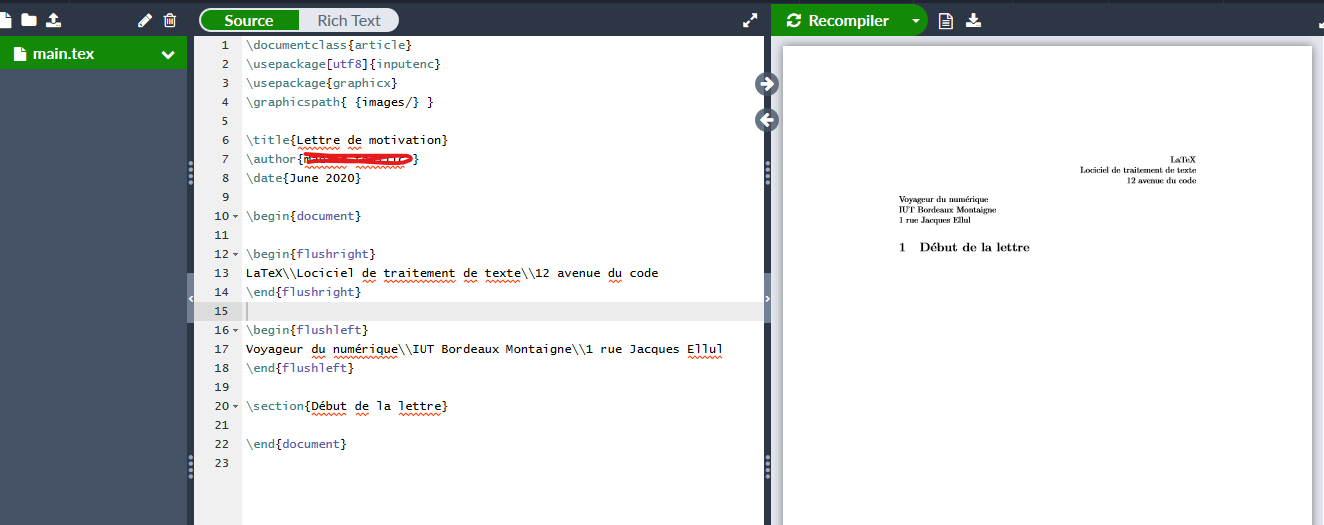Collapse the section fold at line 20

tap(235, 406)
